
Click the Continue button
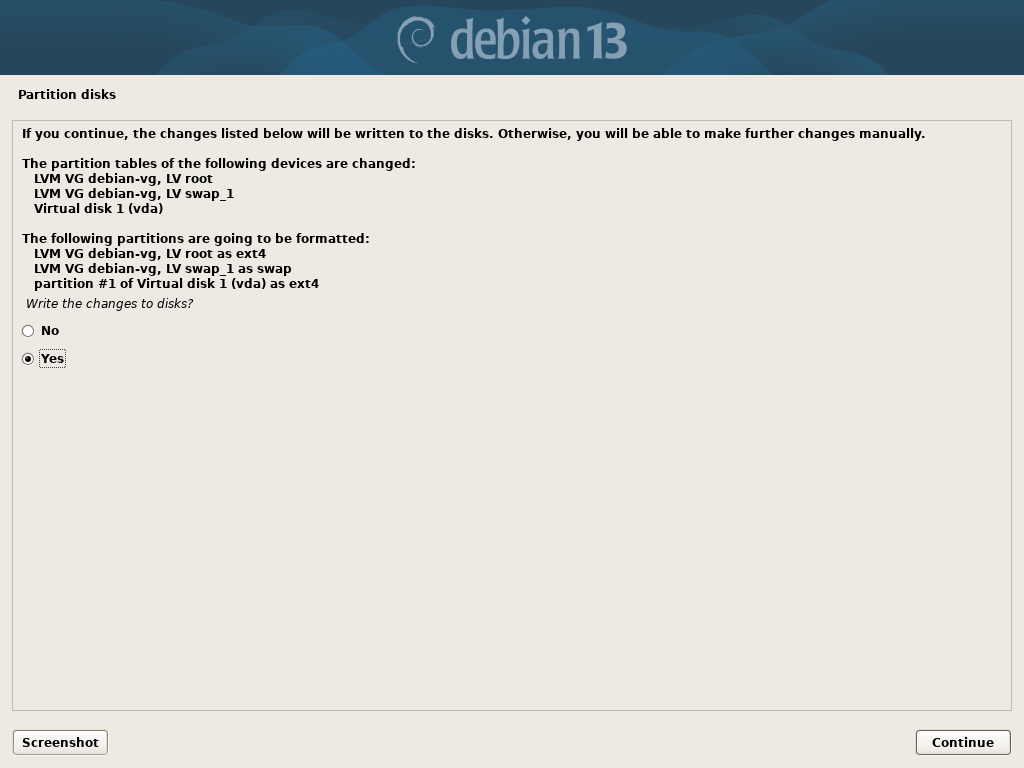pyautogui.click(x=963, y=743)
